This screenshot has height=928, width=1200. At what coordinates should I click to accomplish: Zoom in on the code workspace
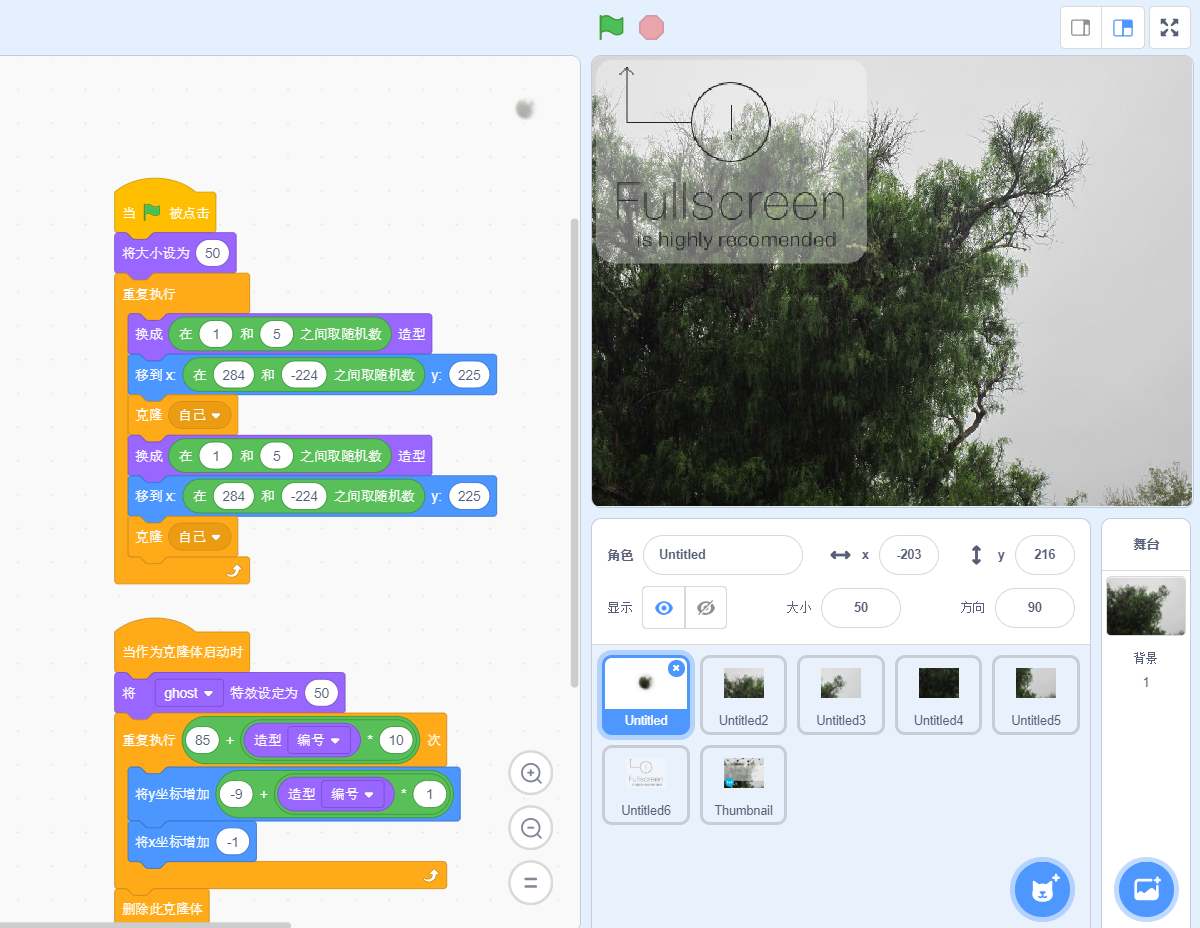[x=531, y=773]
